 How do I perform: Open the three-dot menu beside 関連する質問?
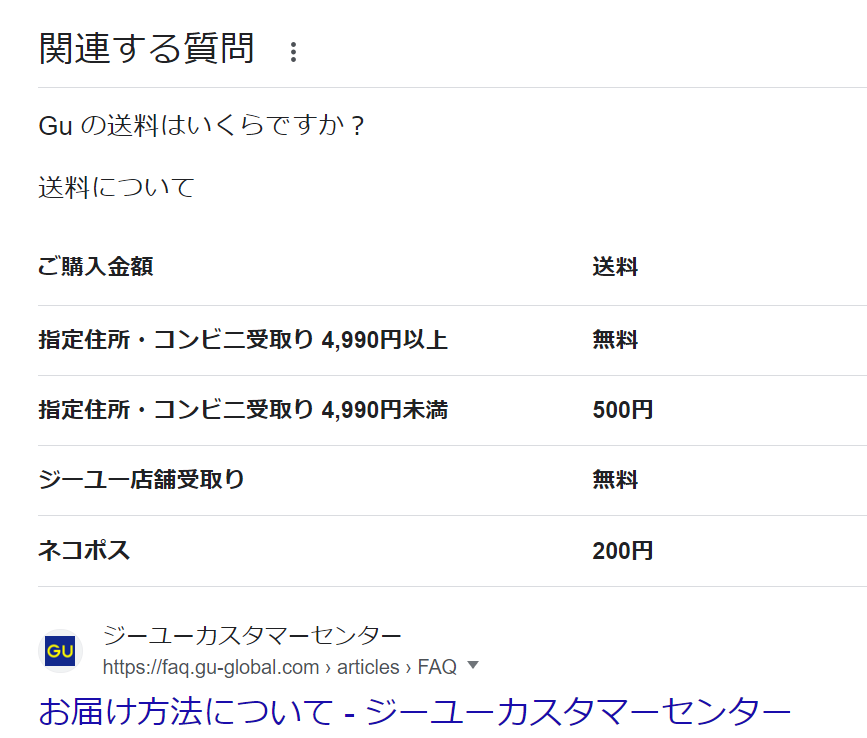pyautogui.click(x=294, y=52)
